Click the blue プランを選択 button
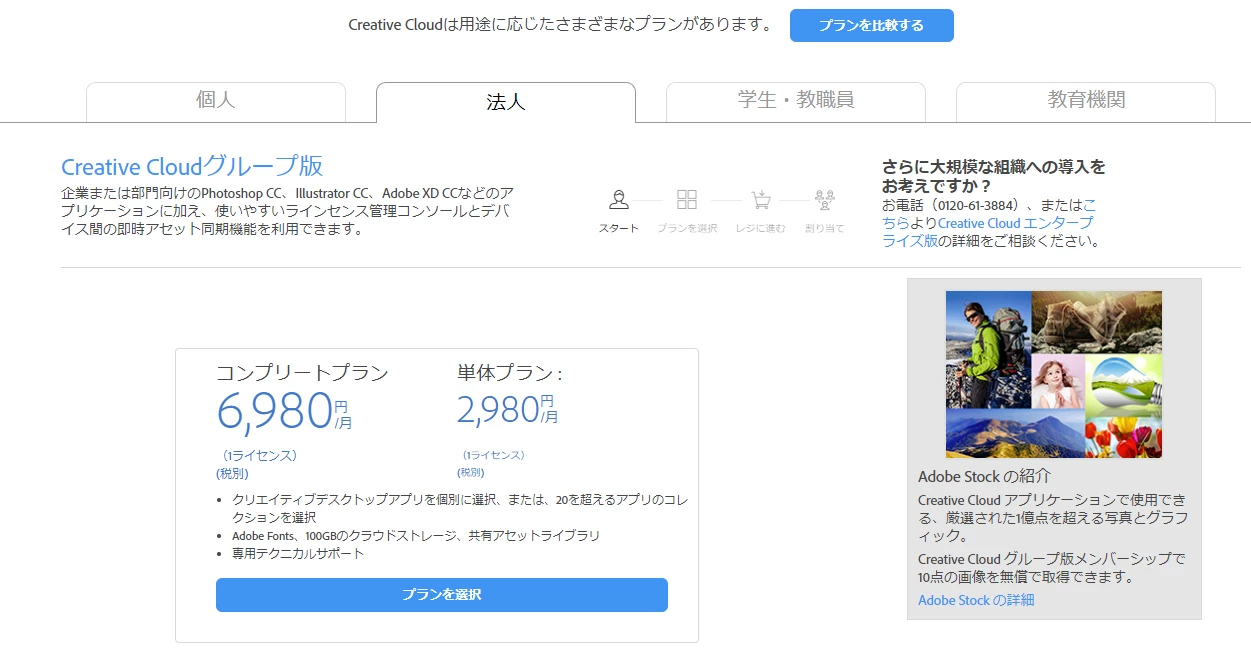 pos(442,595)
